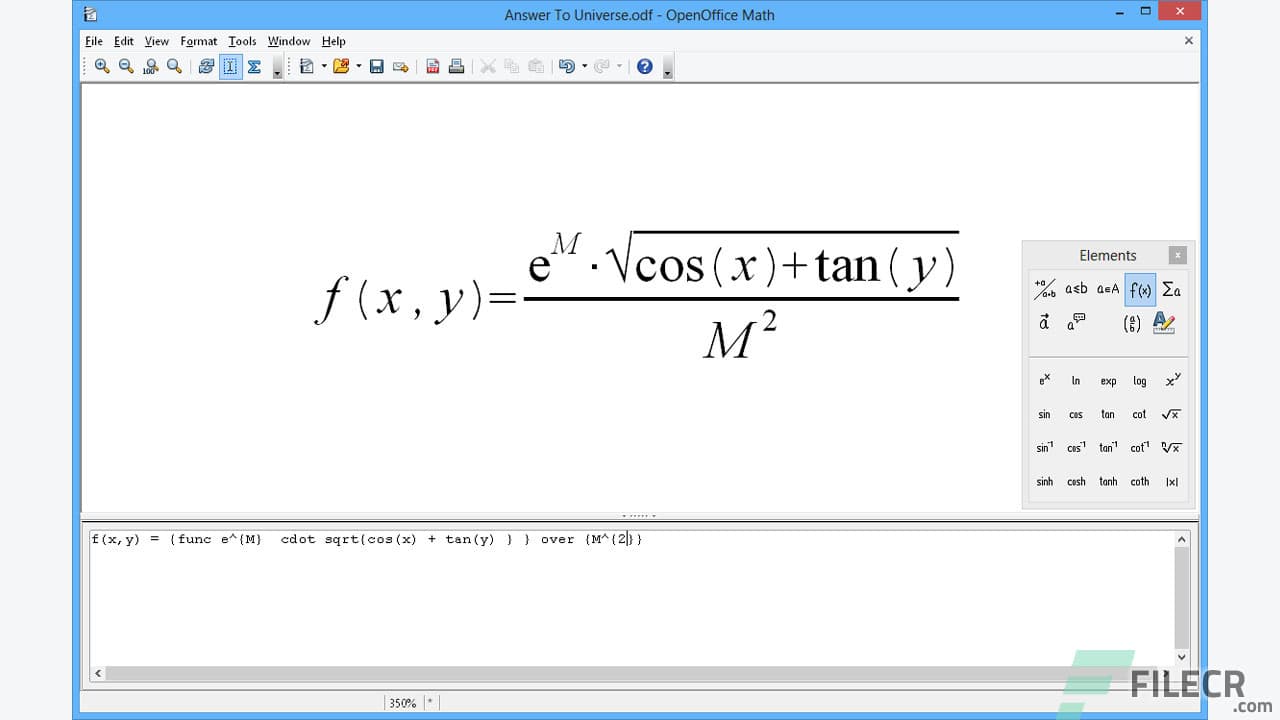Select the inverse tangent element
1280x720 pixels.
[1108, 447]
